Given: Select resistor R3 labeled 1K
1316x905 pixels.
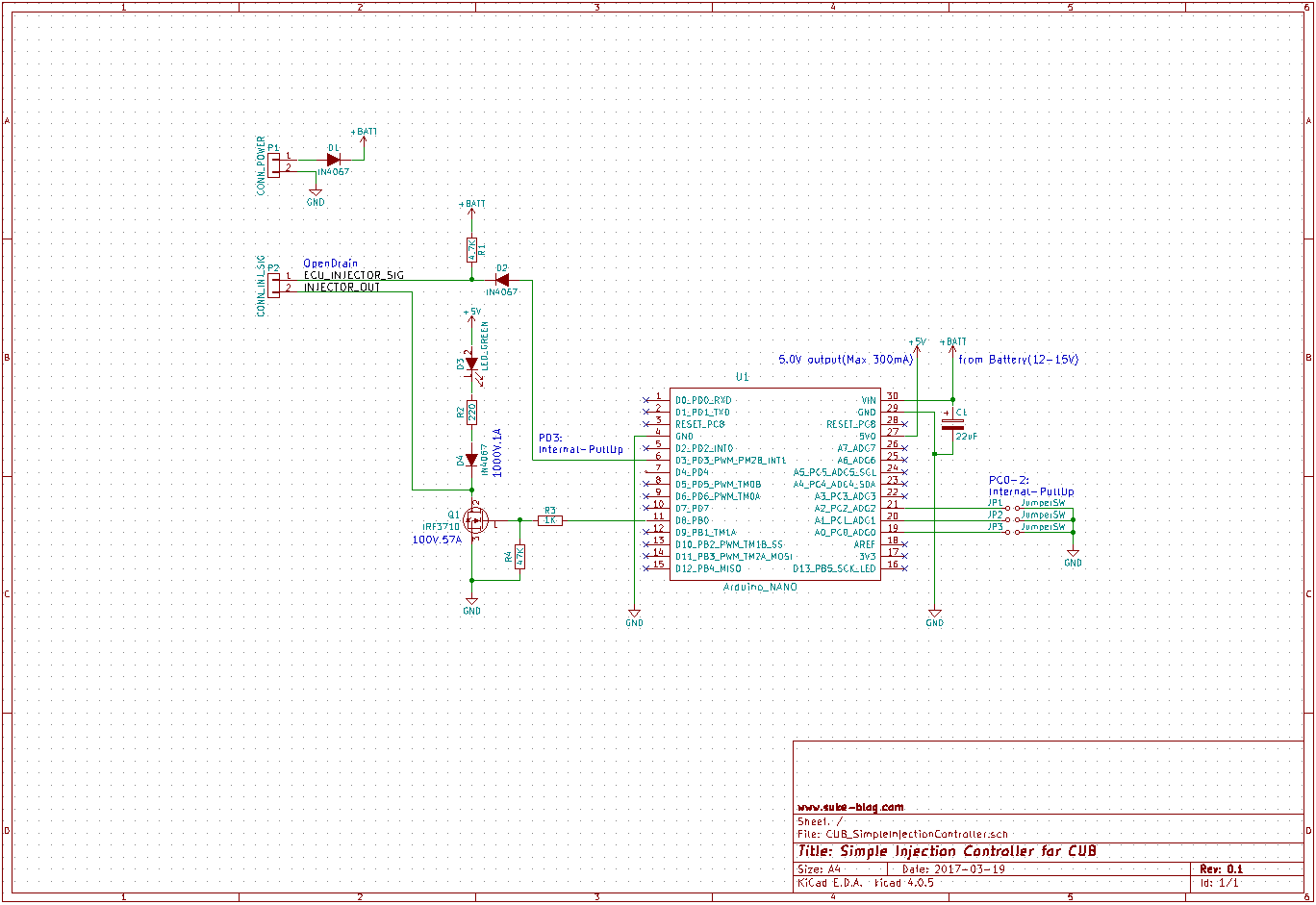Looking at the screenshot, I should click(x=550, y=520).
